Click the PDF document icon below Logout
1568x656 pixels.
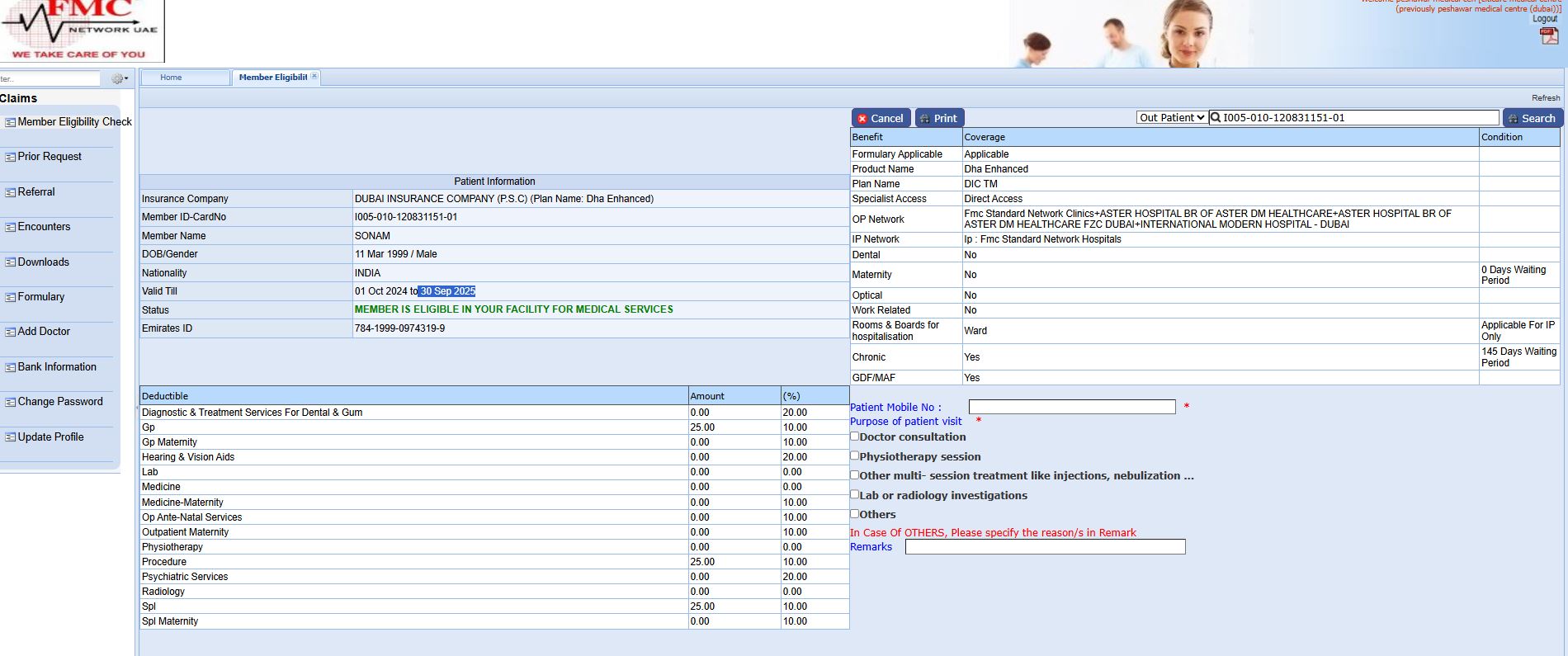tap(1548, 35)
